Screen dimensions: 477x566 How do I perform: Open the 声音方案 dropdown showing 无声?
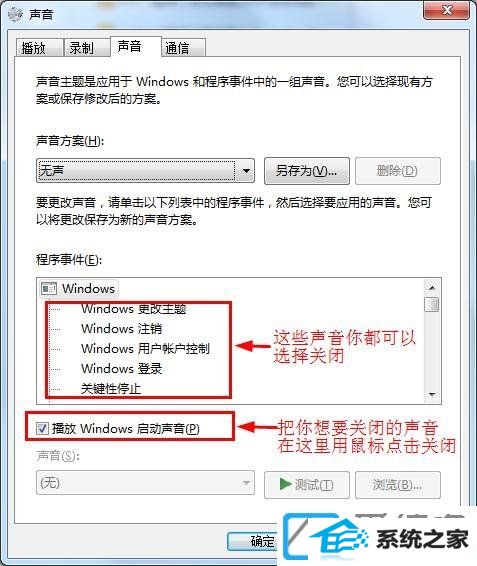(x=145, y=170)
